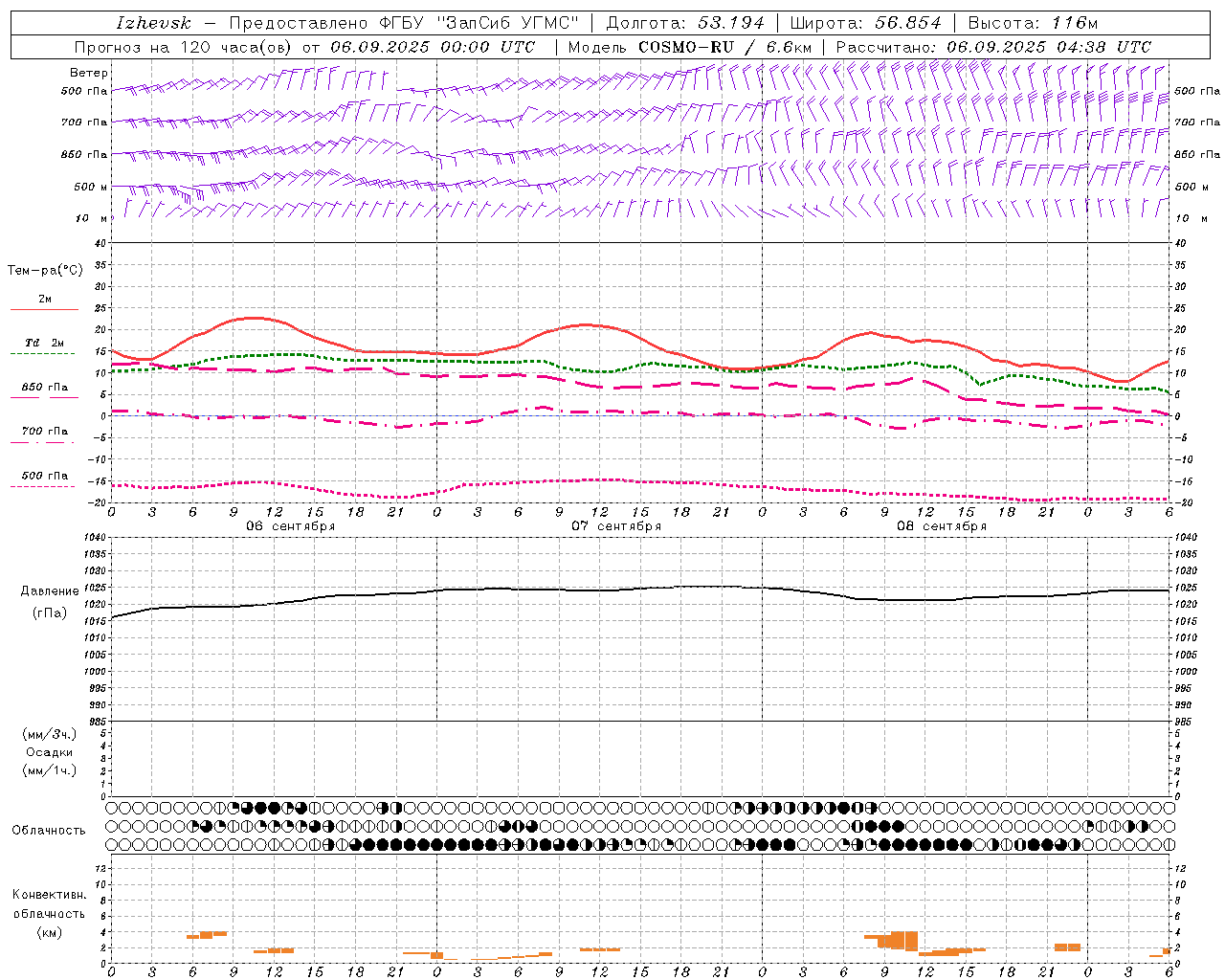Select the 2м solid red legend line
Viewport: 1225px width, 980px height.
44,309
